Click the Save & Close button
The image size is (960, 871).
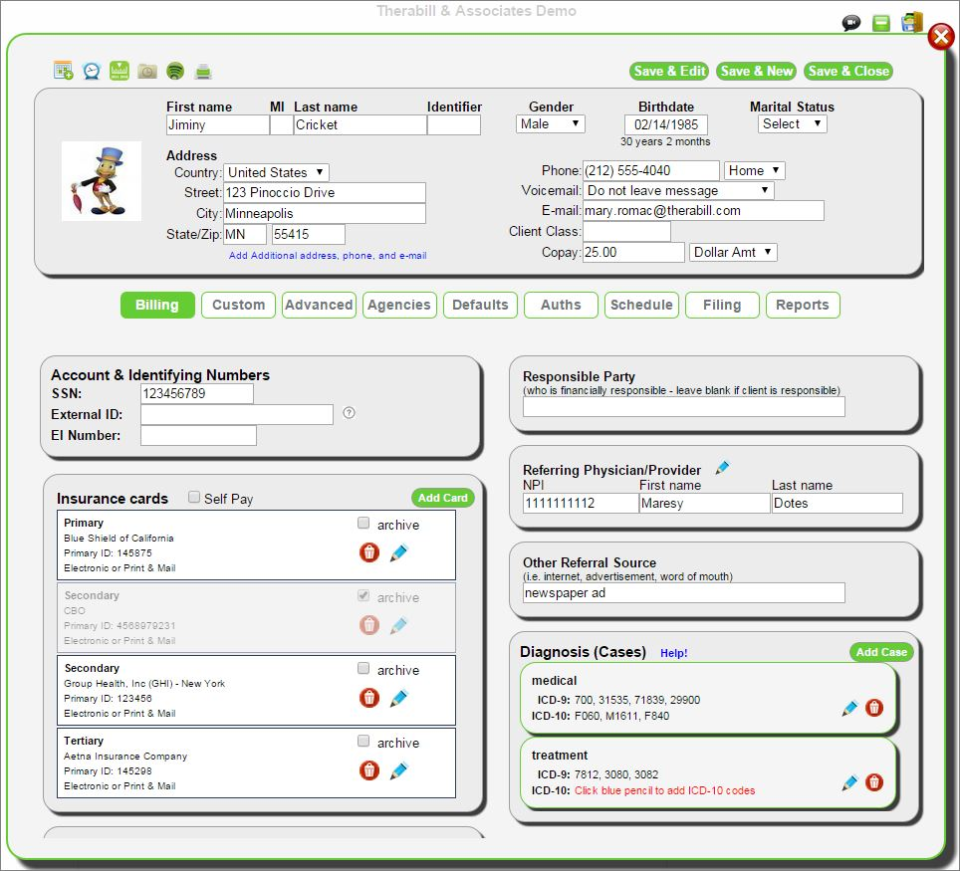(848, 71)
